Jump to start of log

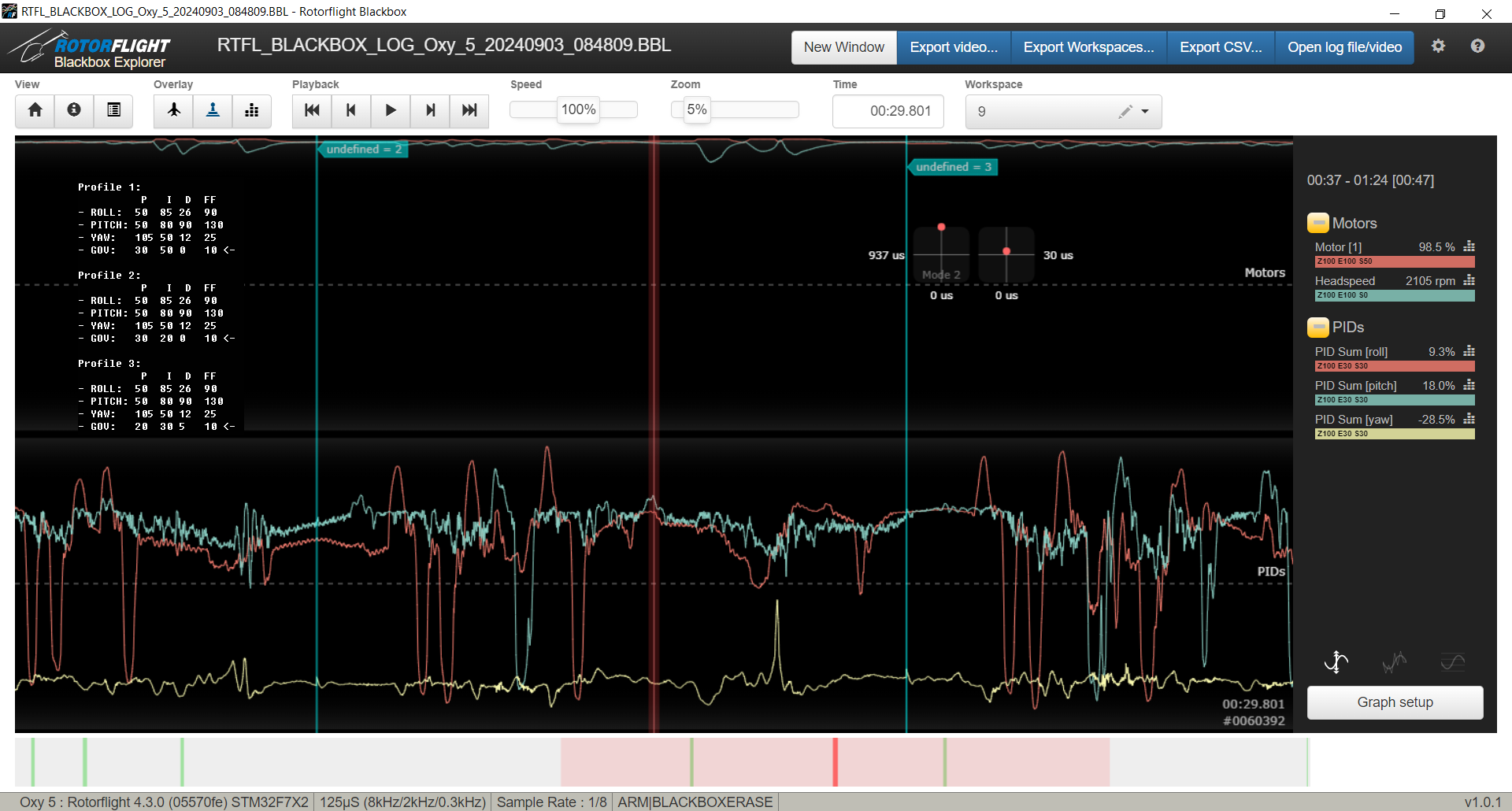click(x=312, y=110)
